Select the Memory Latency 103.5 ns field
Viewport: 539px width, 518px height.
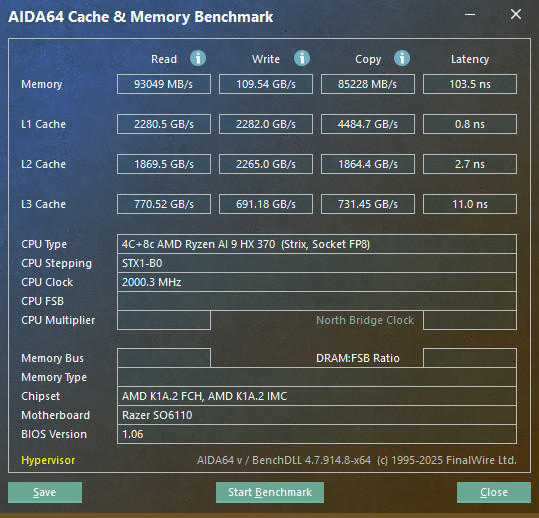click(470, 84)
